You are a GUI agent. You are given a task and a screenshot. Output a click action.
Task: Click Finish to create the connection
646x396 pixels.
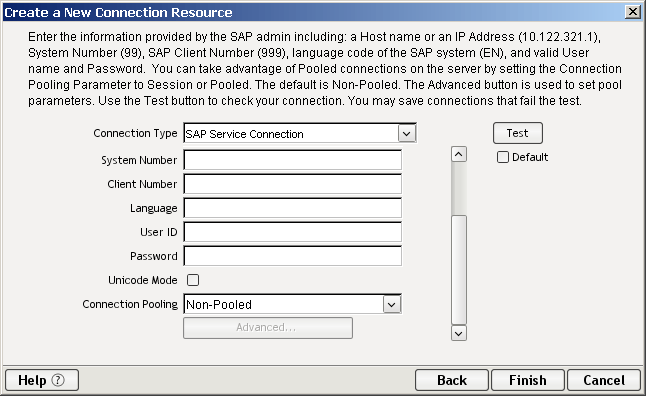coord(528,380)
